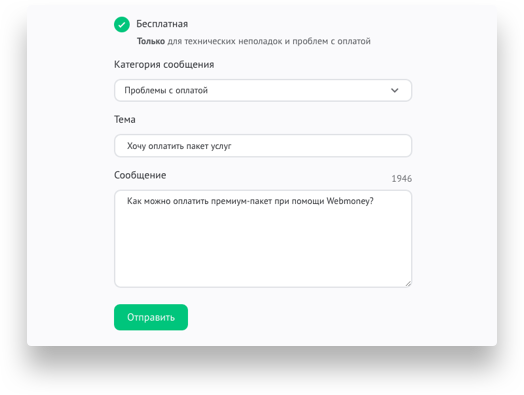Click the "Сообщение" field label
The height and width of the screenshot is (395, 524).
(x=140, y=175)
